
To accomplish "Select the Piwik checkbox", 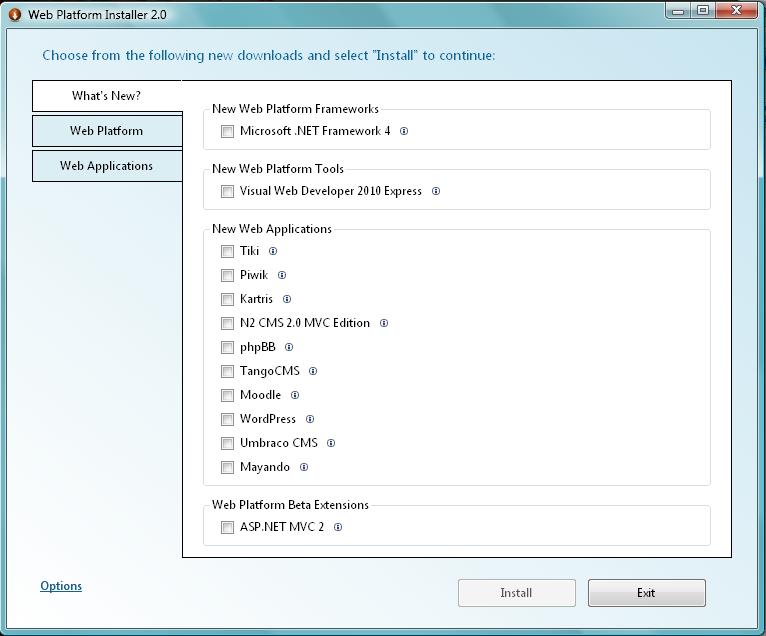I will [227, 276].
